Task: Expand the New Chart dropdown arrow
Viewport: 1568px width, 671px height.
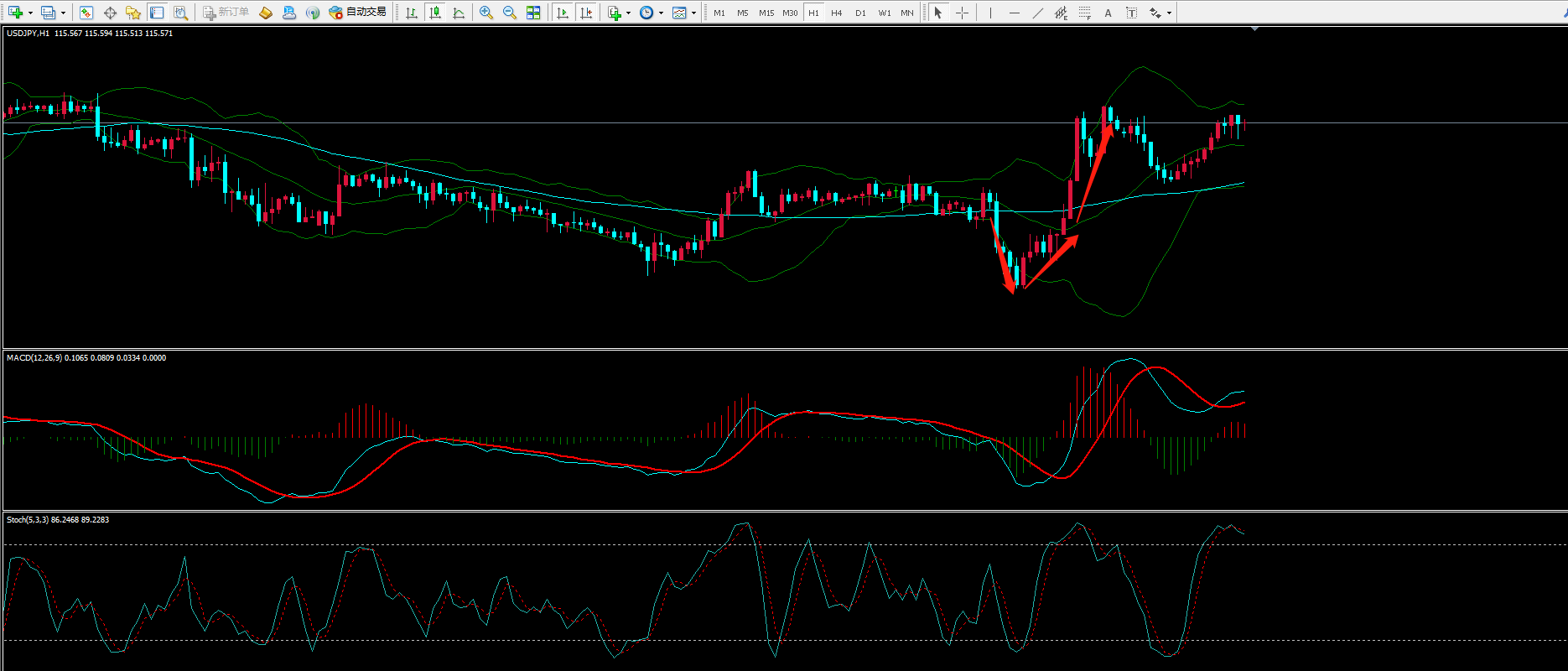Action: (30, 13)
